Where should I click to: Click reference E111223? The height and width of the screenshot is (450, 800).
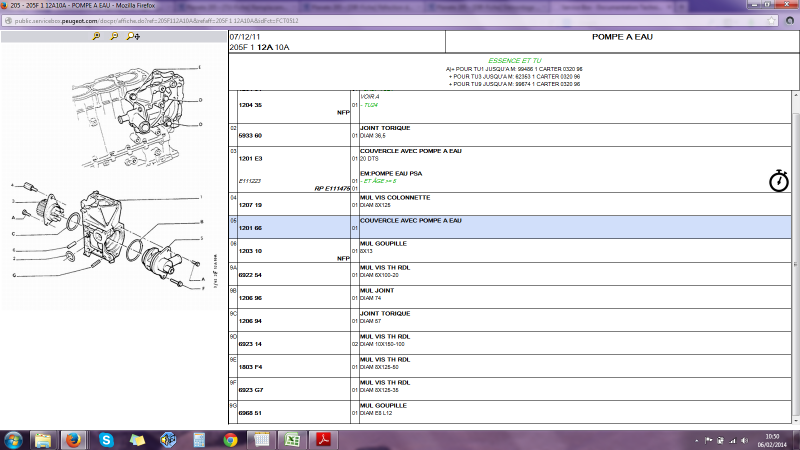[249, 181]
